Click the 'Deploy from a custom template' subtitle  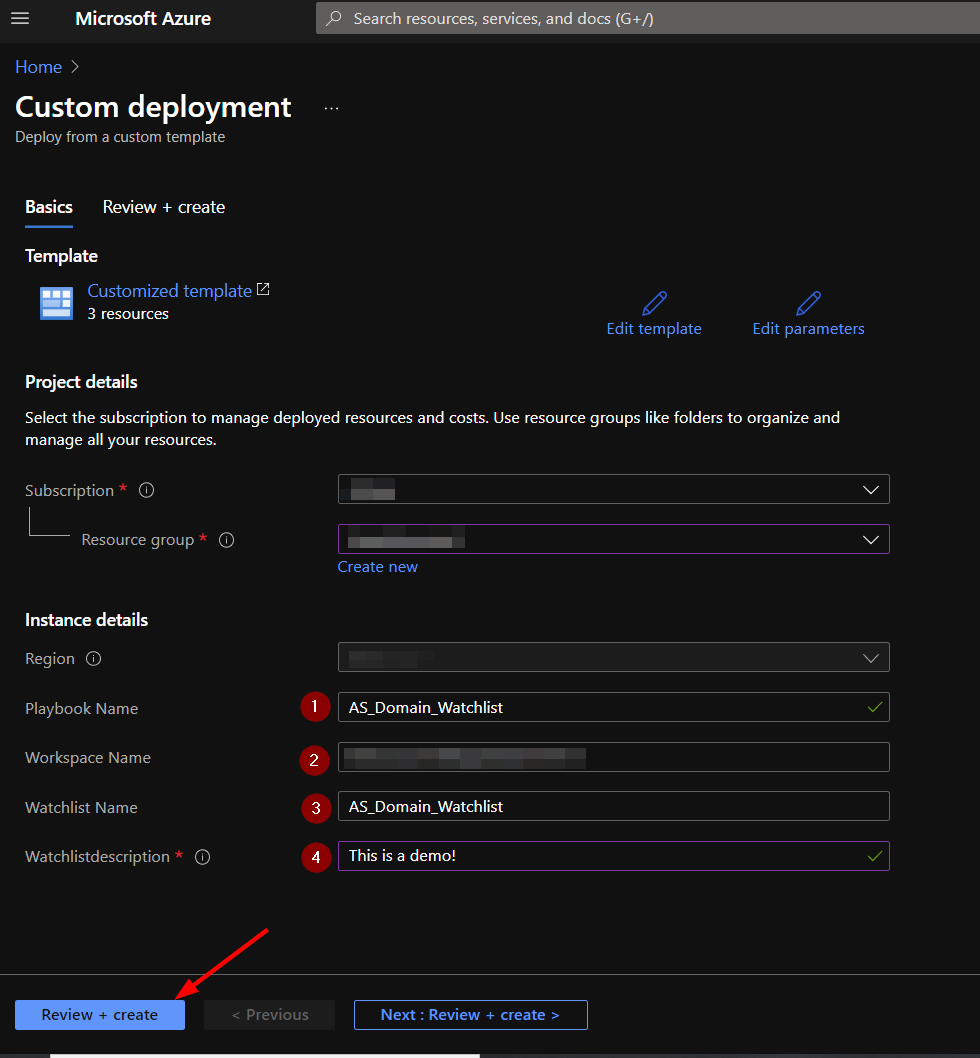tap(120, 137)
